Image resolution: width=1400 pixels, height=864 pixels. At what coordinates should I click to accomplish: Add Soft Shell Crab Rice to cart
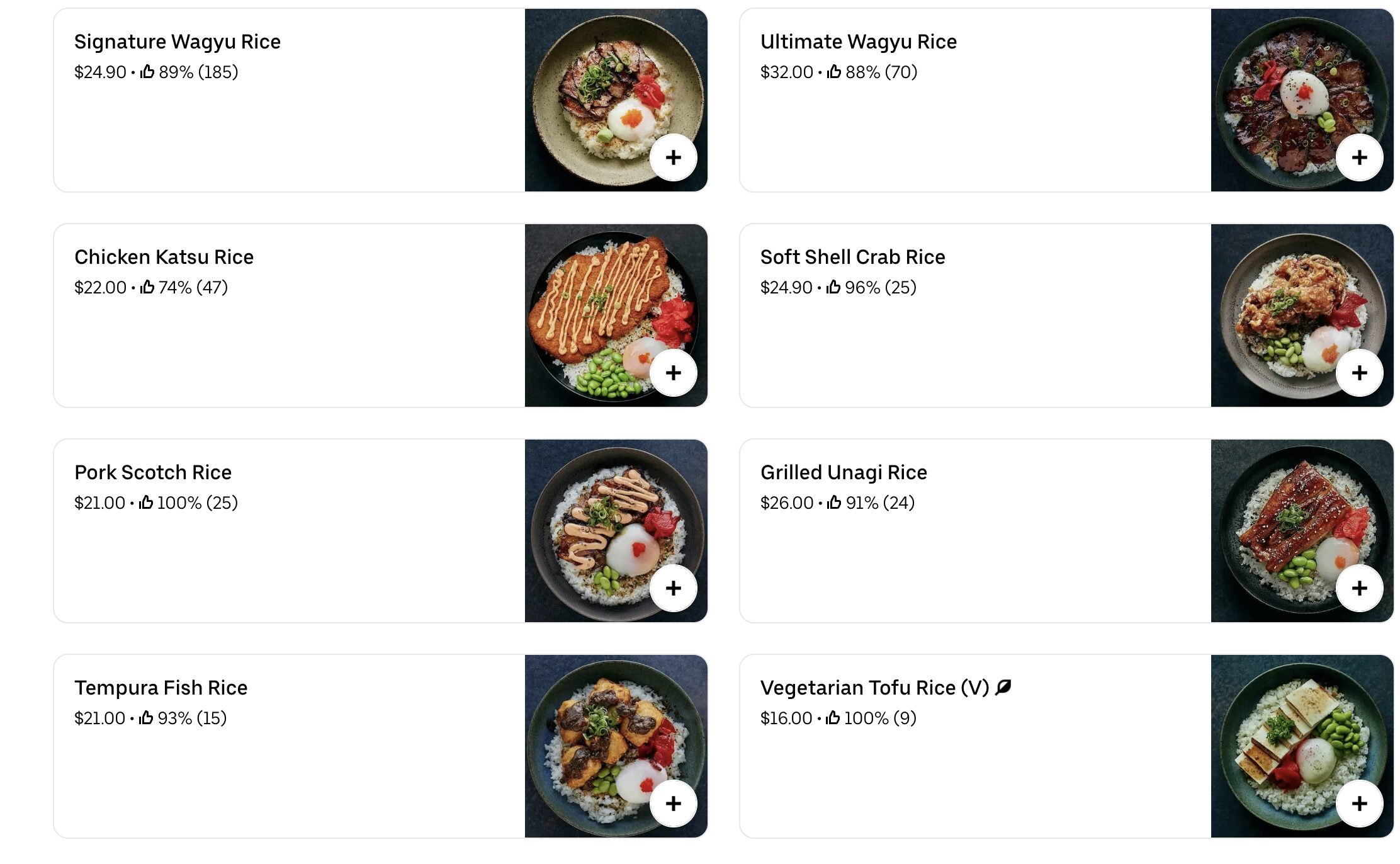(1360, 373)
